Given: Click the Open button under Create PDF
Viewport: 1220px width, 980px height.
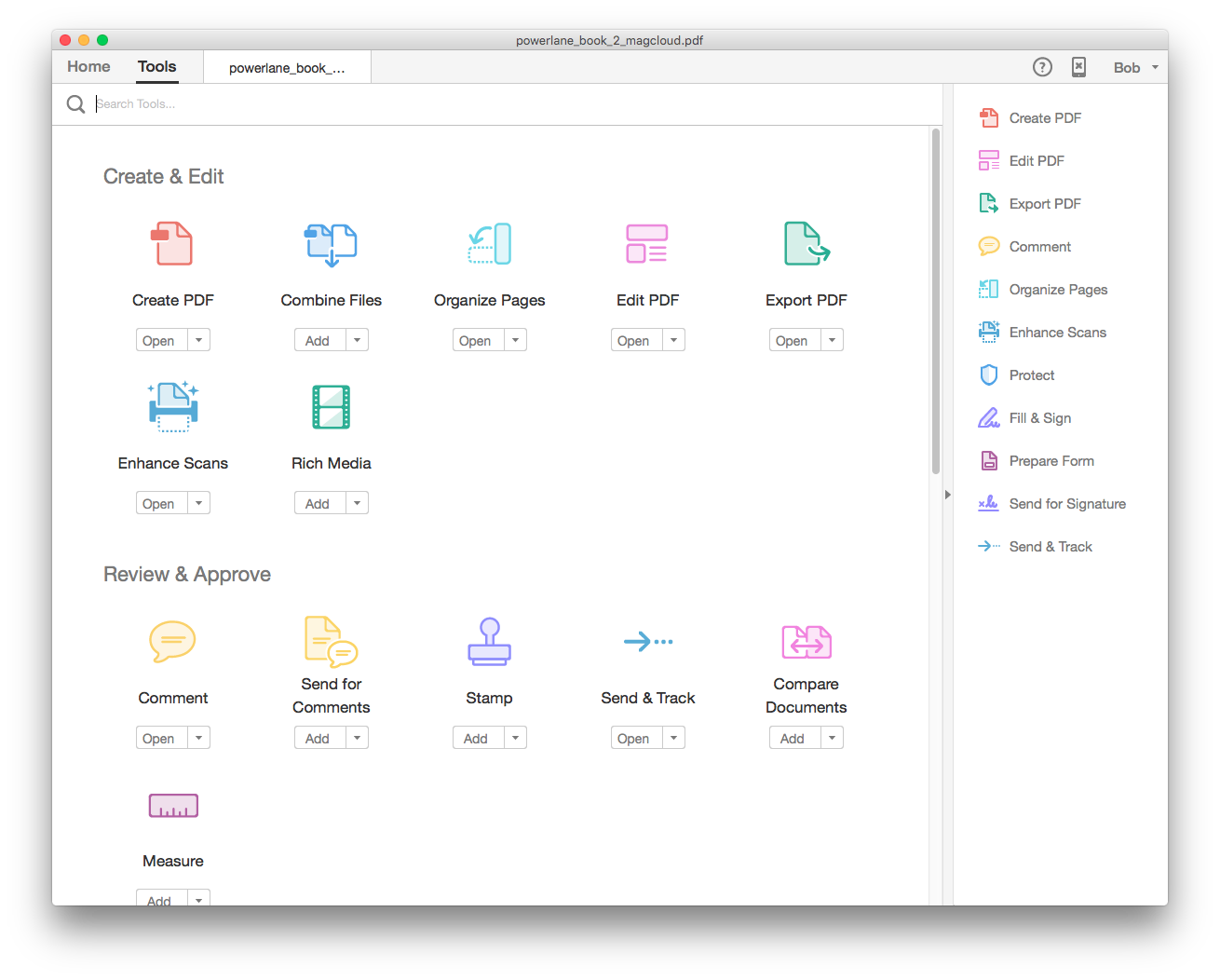Looking at the screenshot, I should [162, 340].
